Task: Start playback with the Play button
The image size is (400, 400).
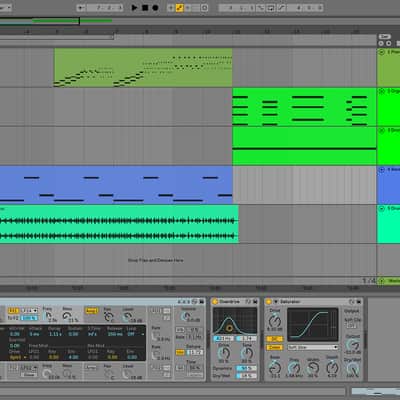Action: coord(134,7)
